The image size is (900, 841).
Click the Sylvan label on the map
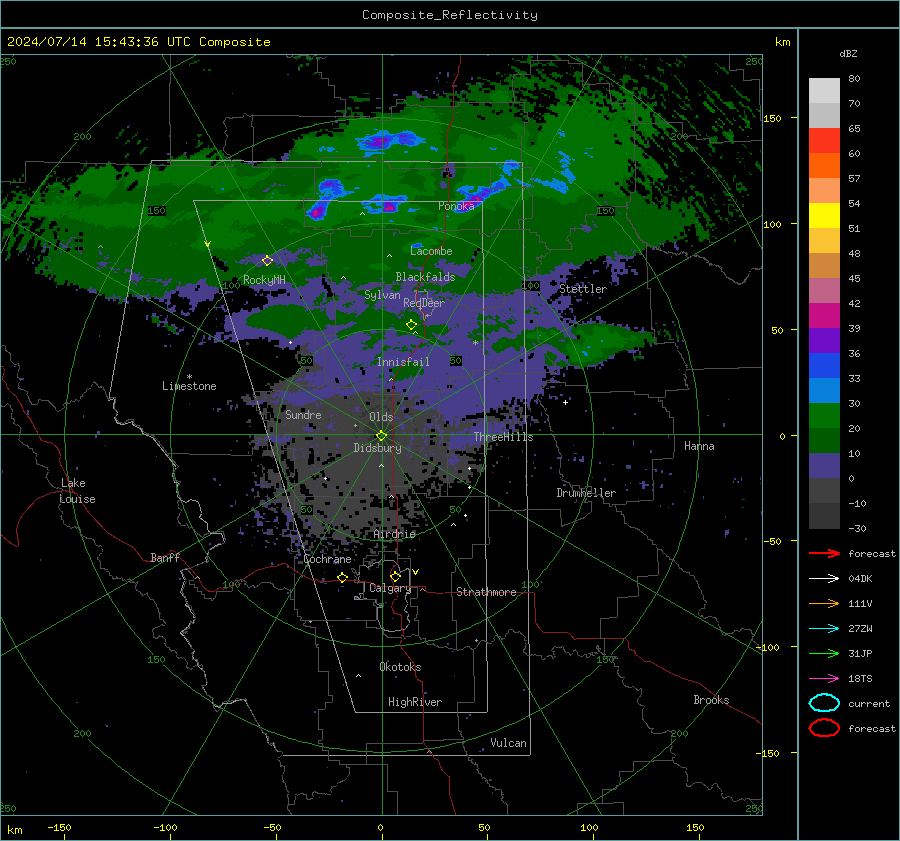tap(382, 295)
